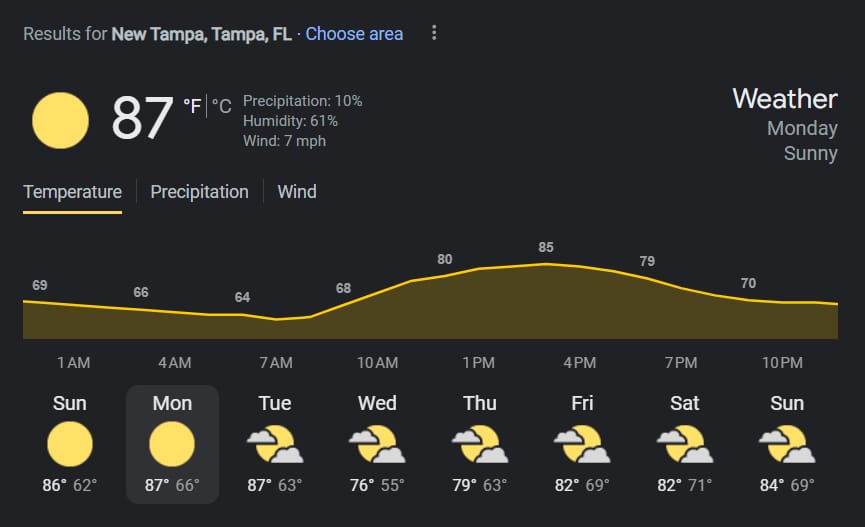Click the large sunny current weather icon
Viewport: 865px width, 527px height.
tap(60, 120)
